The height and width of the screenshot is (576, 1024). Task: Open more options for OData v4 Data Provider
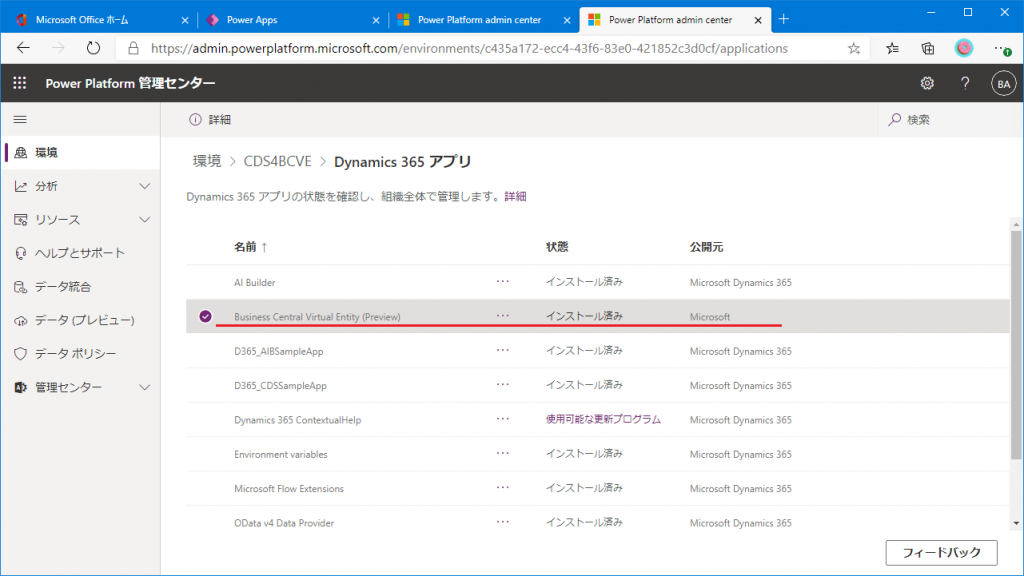(x=502, y=522)
